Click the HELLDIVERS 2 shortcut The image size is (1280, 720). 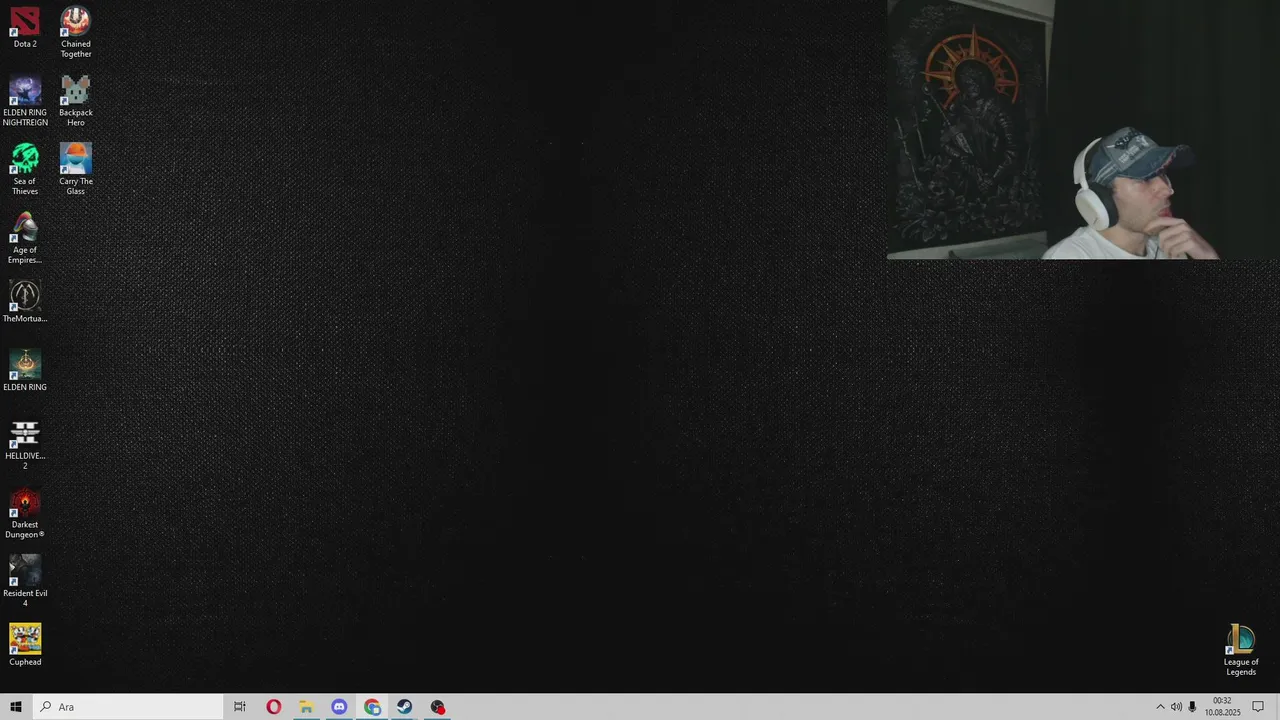point(25,445)
